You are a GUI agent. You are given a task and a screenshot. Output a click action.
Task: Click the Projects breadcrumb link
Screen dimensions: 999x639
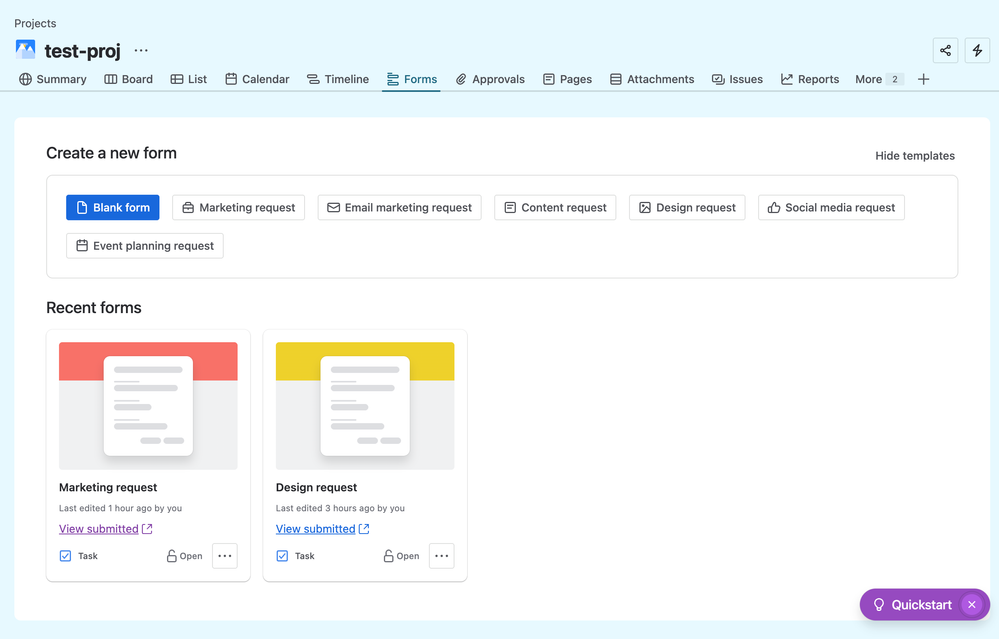[35, 24]
